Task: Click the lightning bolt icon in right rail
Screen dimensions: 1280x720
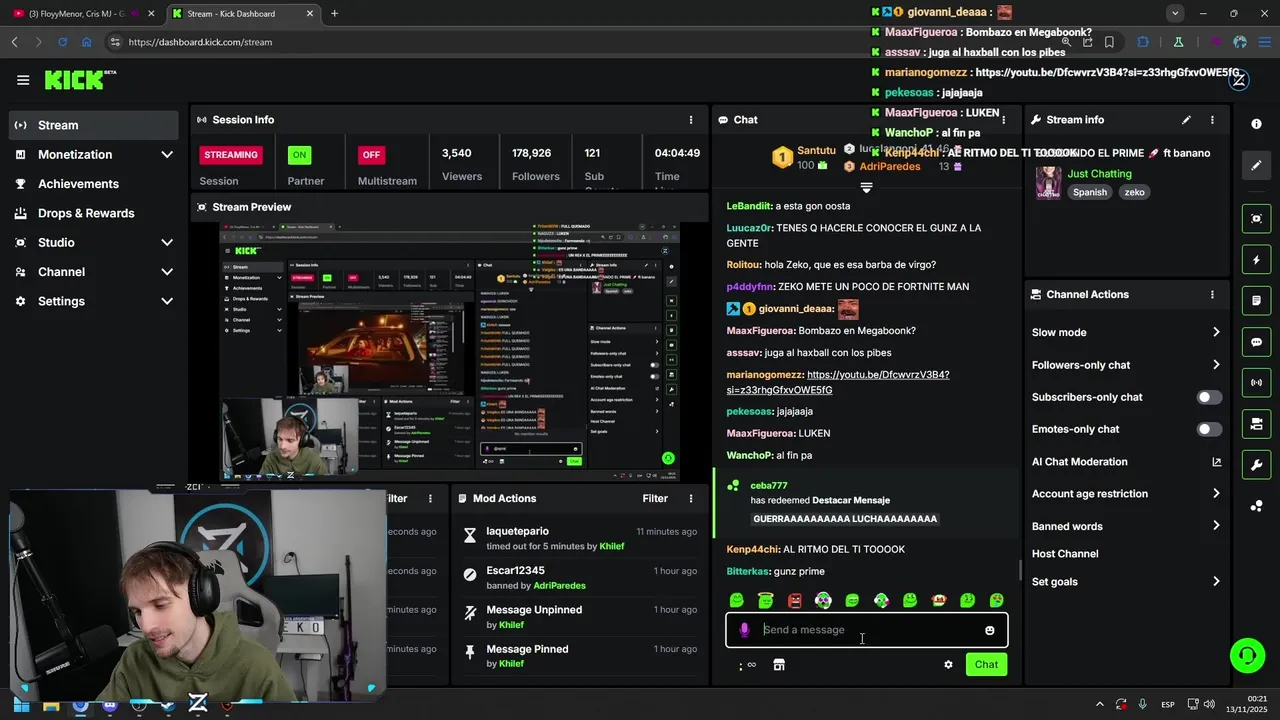Action: tap(1256, 260)
